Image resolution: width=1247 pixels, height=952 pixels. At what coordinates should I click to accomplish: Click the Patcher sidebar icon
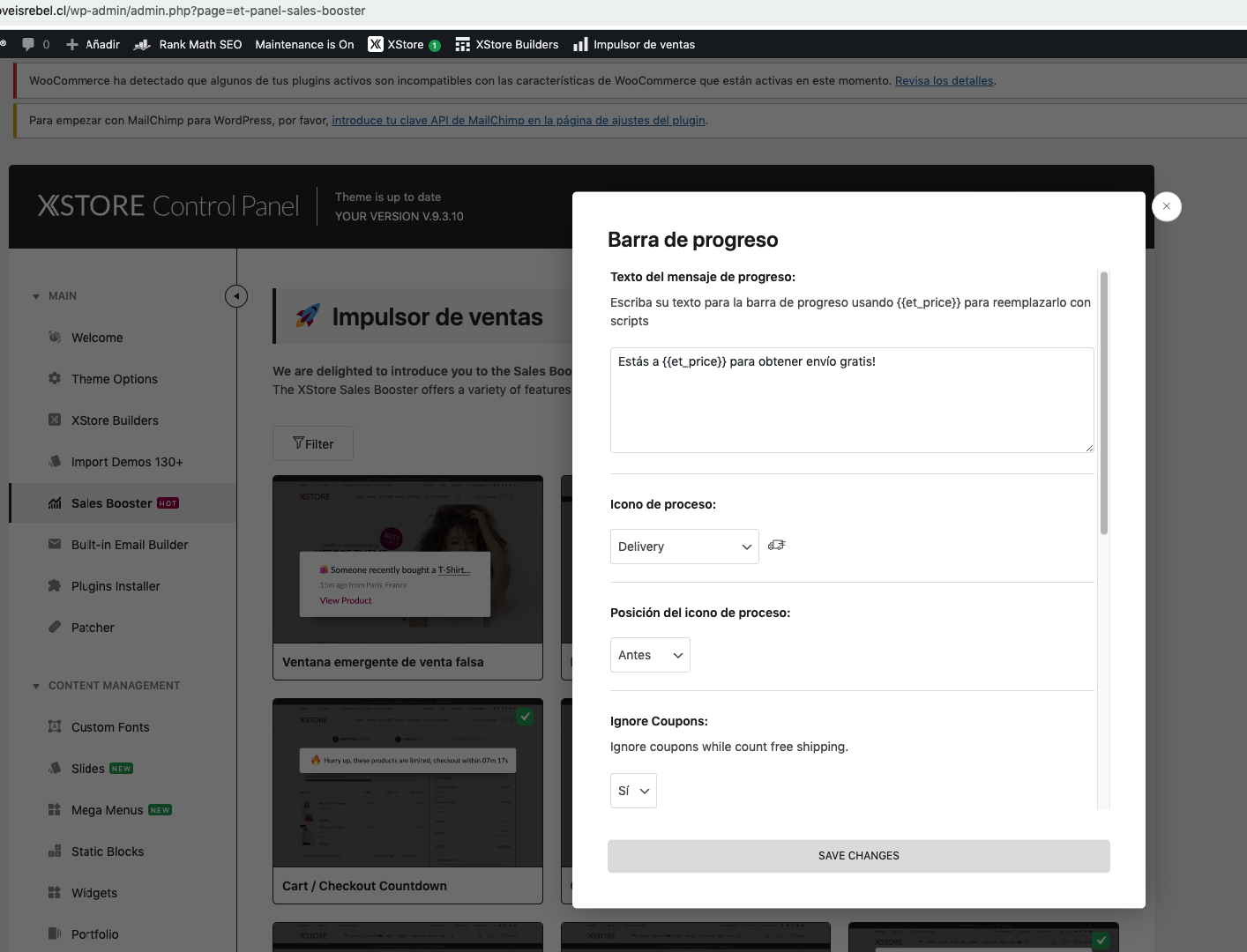tap(55, 627)
